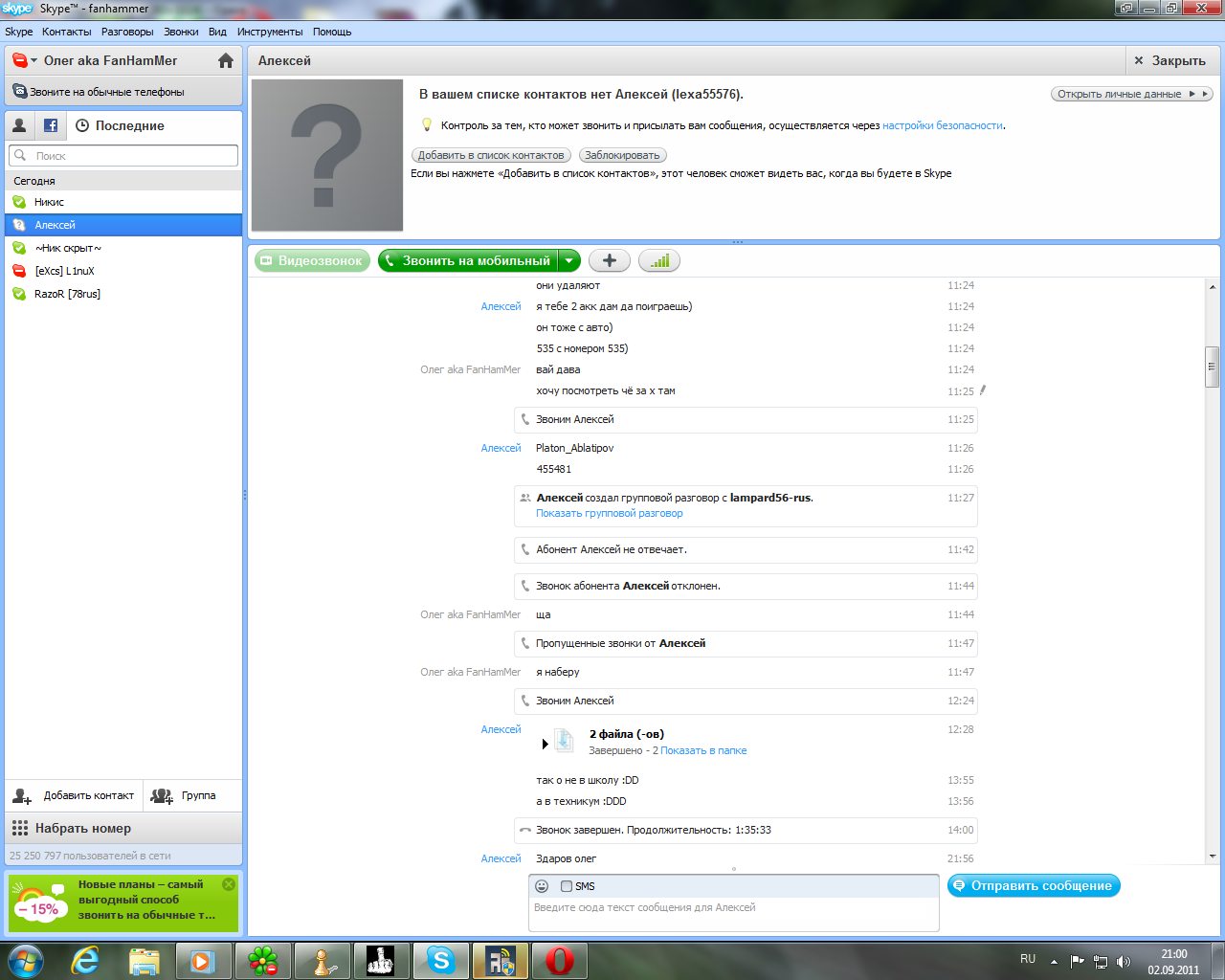Toggle the SMS checkbox
This screenshot has width=1225, height=980.
pos(567,886)
